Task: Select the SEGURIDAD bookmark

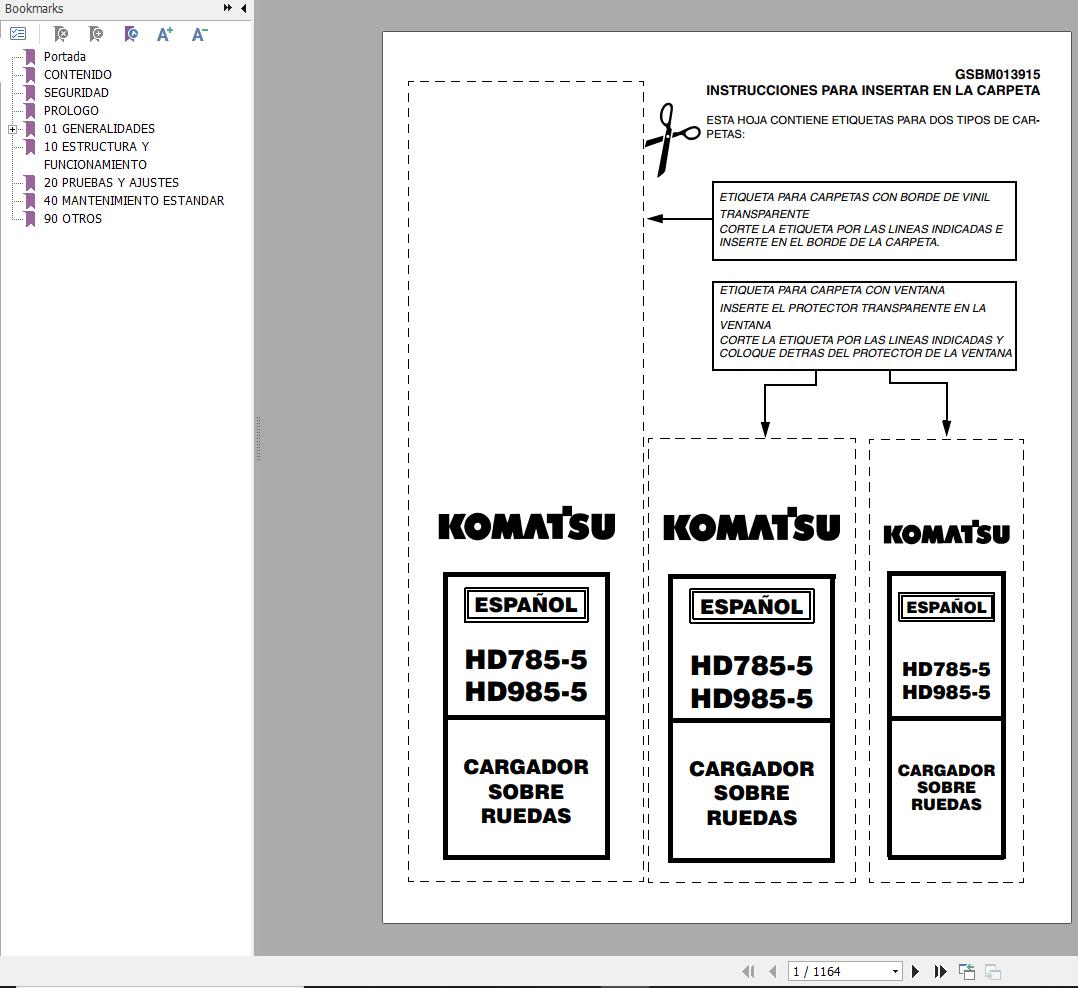Action: [x=76, y=92]
